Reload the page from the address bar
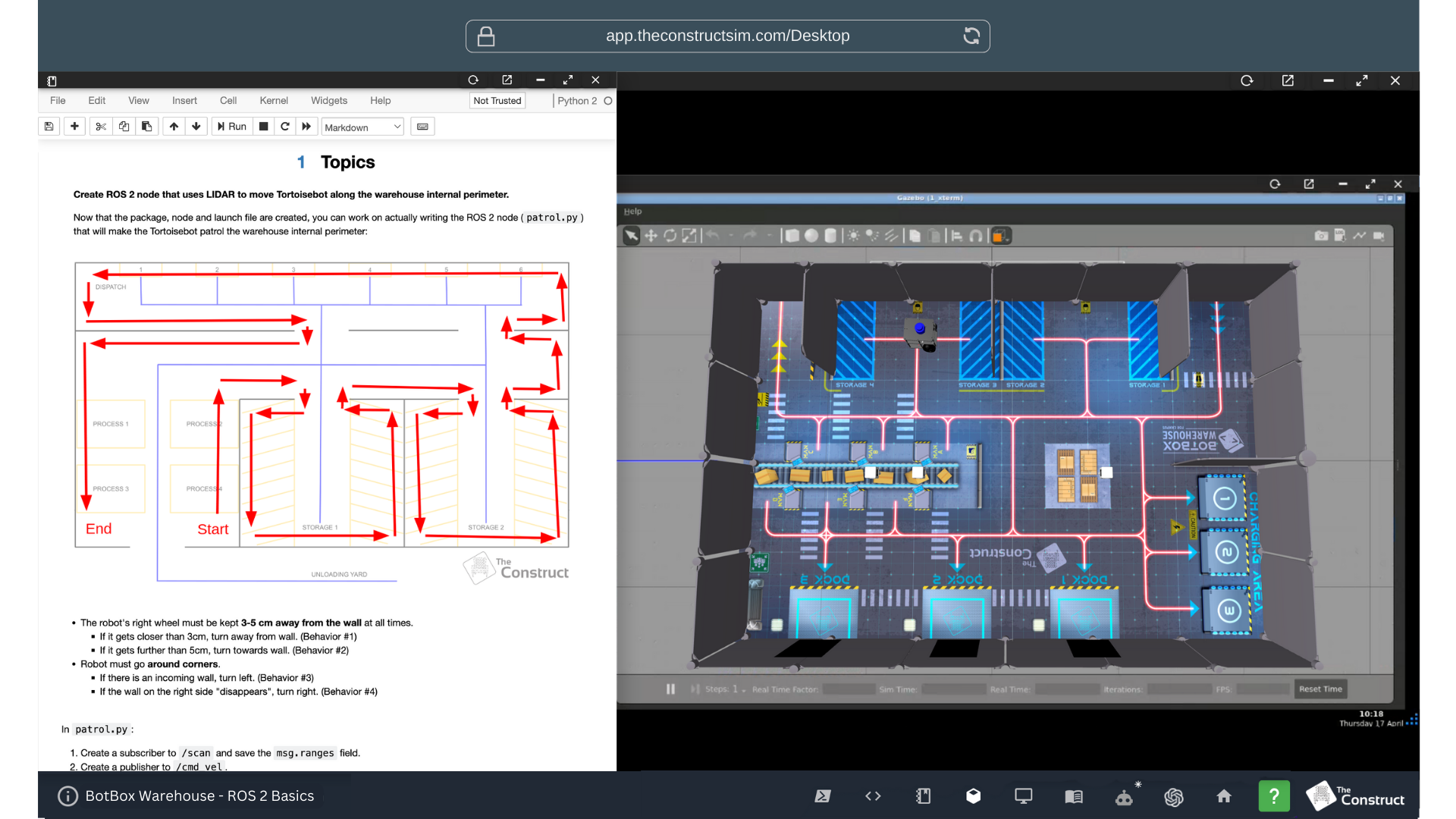Image resolution: width=1456 pixels, height=819 pixels. click(x=971, y=36)
